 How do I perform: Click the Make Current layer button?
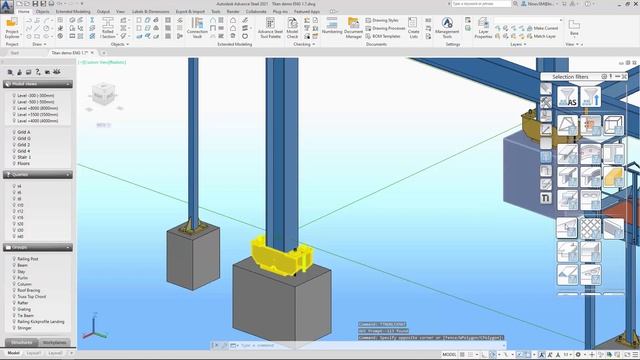[542, 28]
